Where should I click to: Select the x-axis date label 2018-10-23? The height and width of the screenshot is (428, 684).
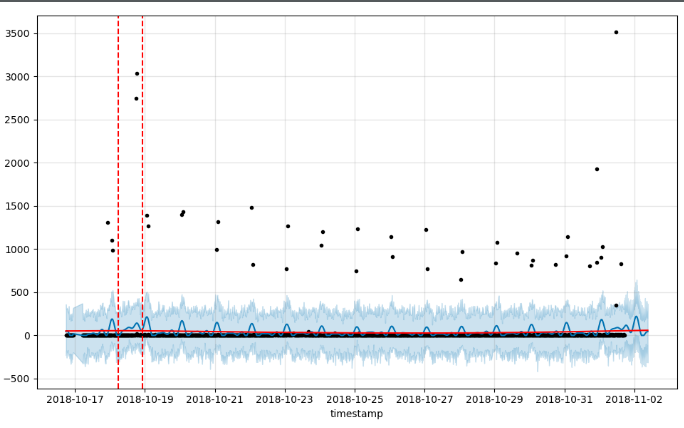click(285, 399)
